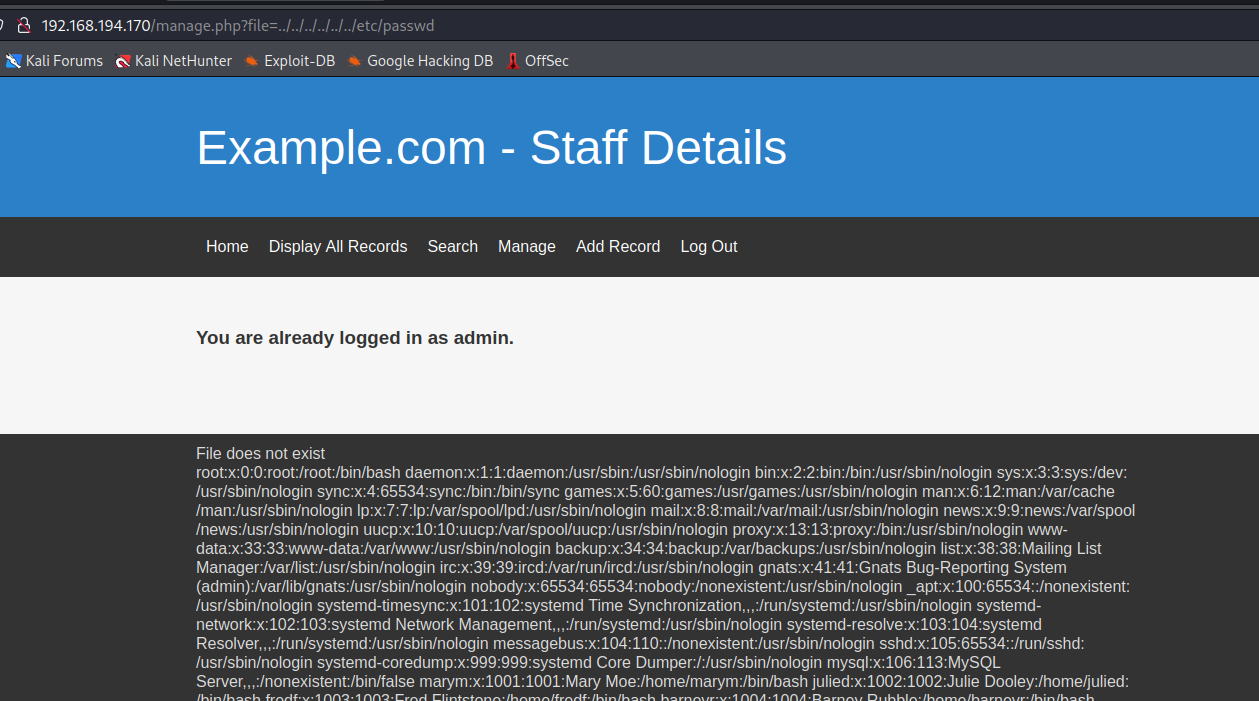The height and width of the screenshot is (701, 1259).
Task: Click the File does not exist text
Action: coord(260,453)
